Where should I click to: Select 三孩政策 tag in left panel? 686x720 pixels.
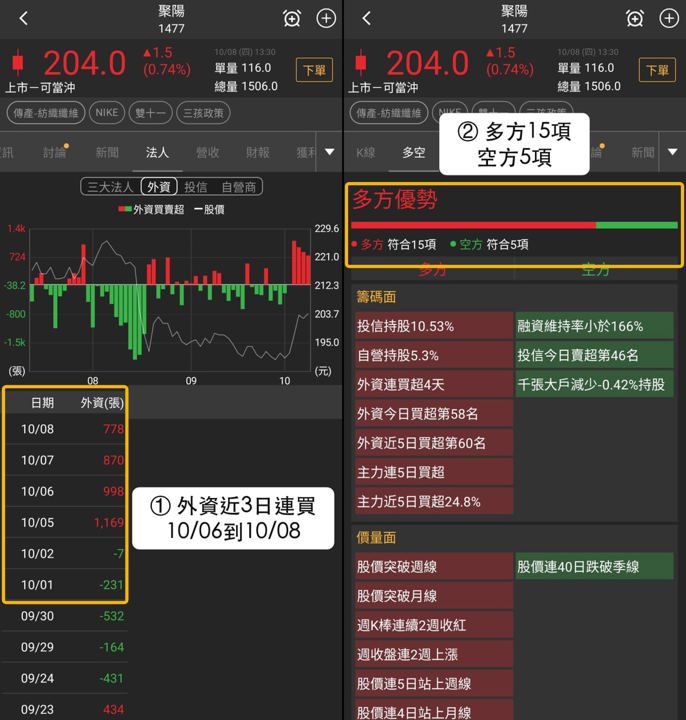point(203,113)
